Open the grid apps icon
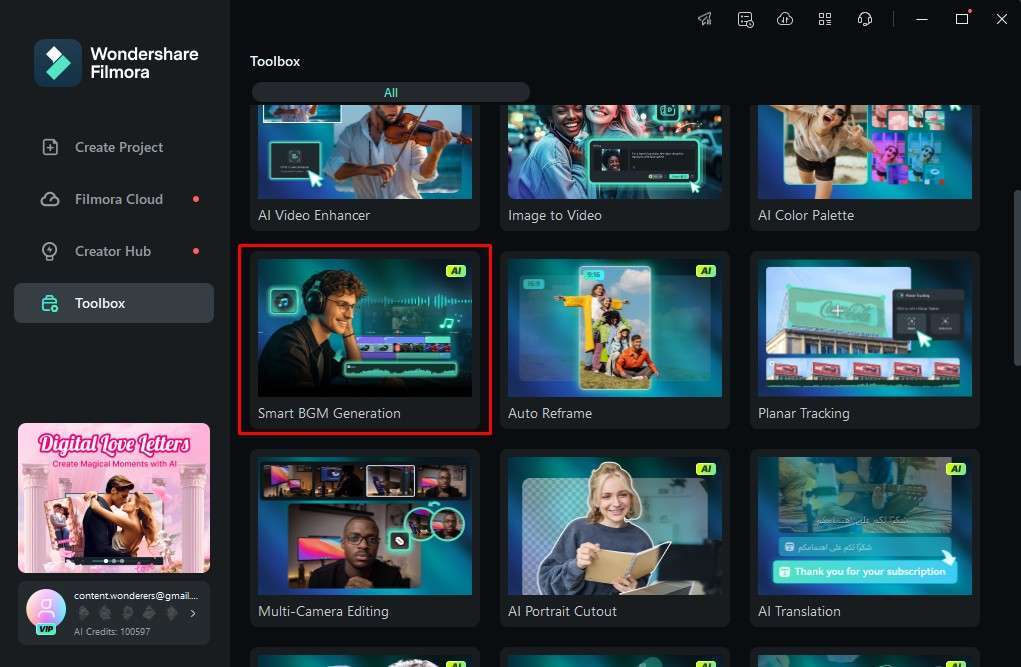The height and width of the screenshot is (667, 1021). (825, 19)
